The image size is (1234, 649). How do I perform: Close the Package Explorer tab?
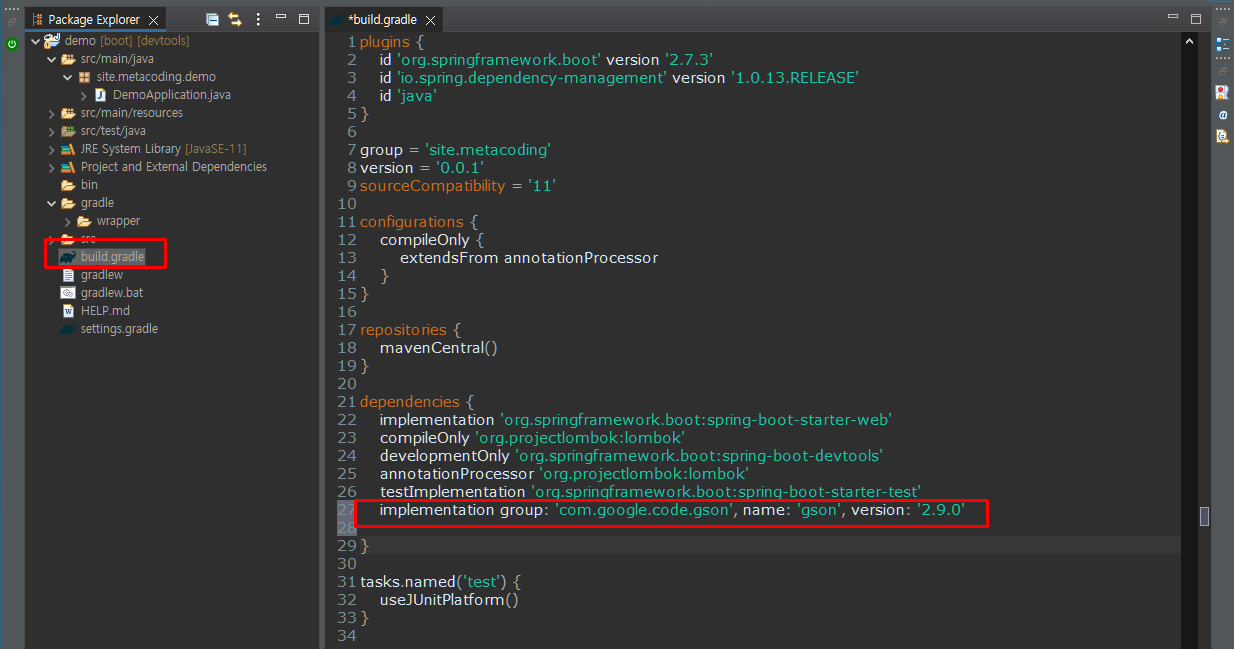[153, 19]
